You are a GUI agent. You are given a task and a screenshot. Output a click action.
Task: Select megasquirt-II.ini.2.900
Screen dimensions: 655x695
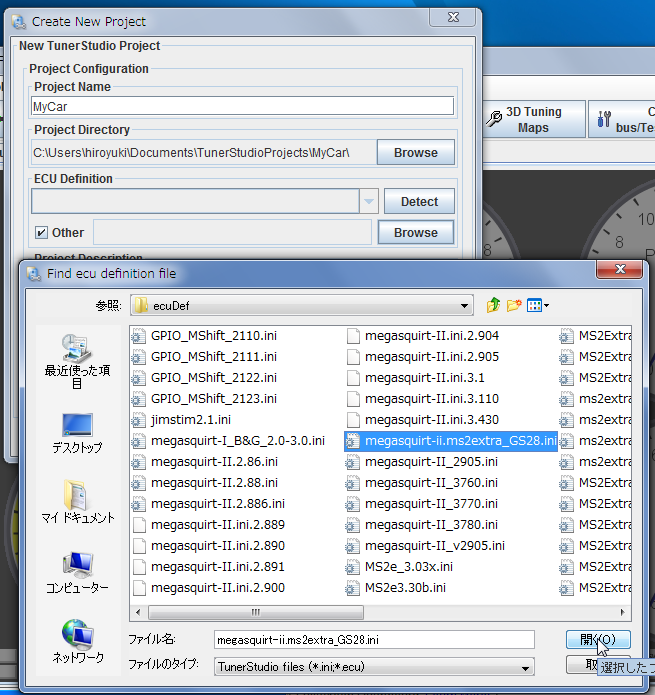(218, 588)
